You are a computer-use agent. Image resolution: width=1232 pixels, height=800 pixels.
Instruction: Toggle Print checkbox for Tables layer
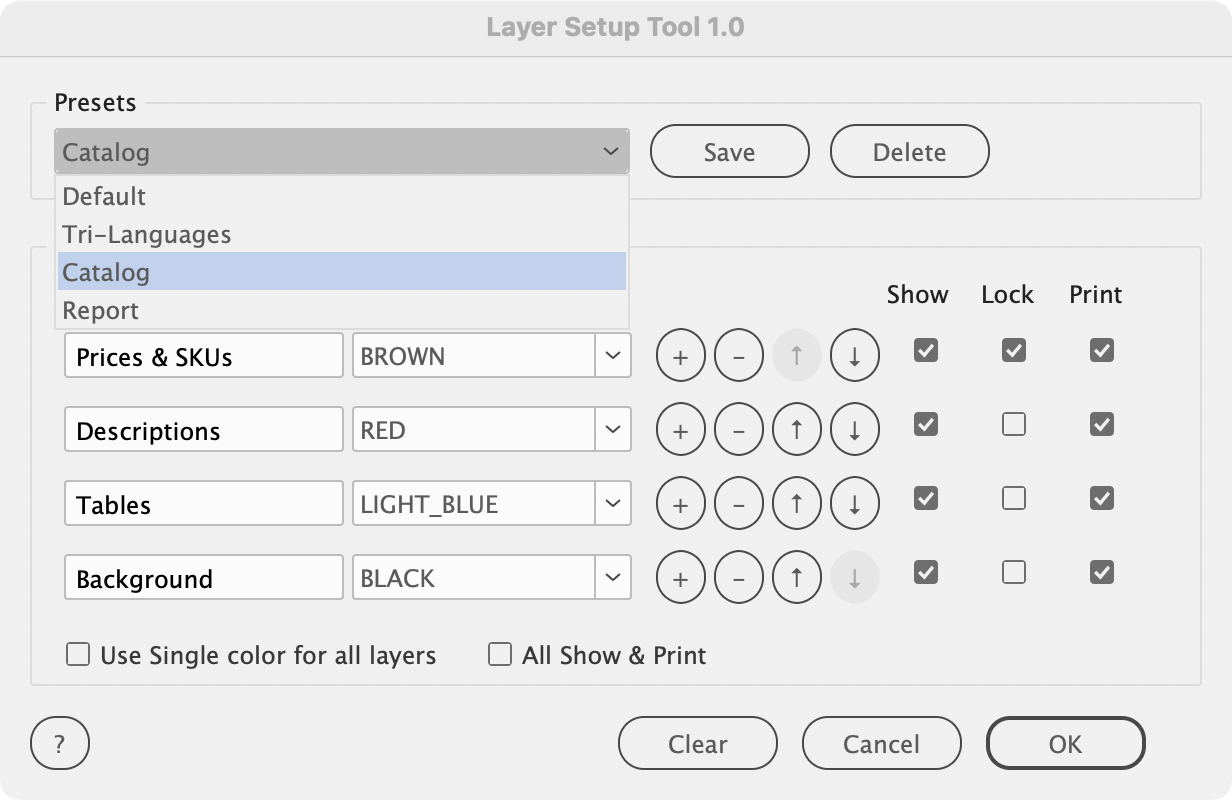coord(1102,498)
